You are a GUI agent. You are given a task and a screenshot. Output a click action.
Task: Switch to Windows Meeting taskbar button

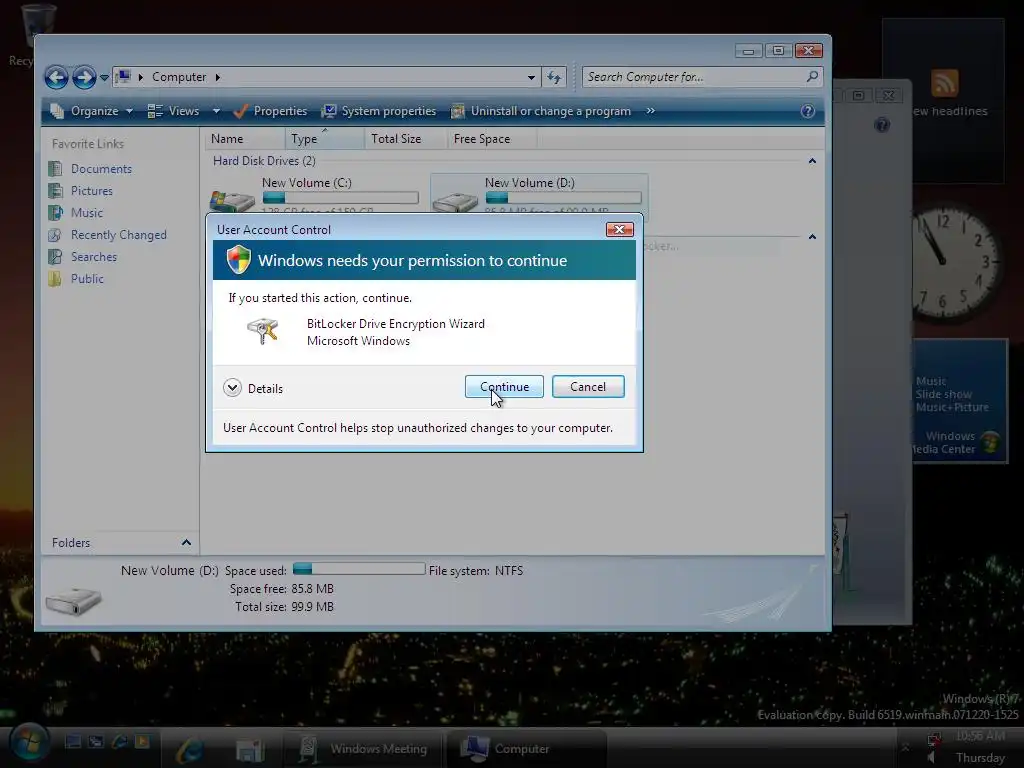click(x=363, y=748)
